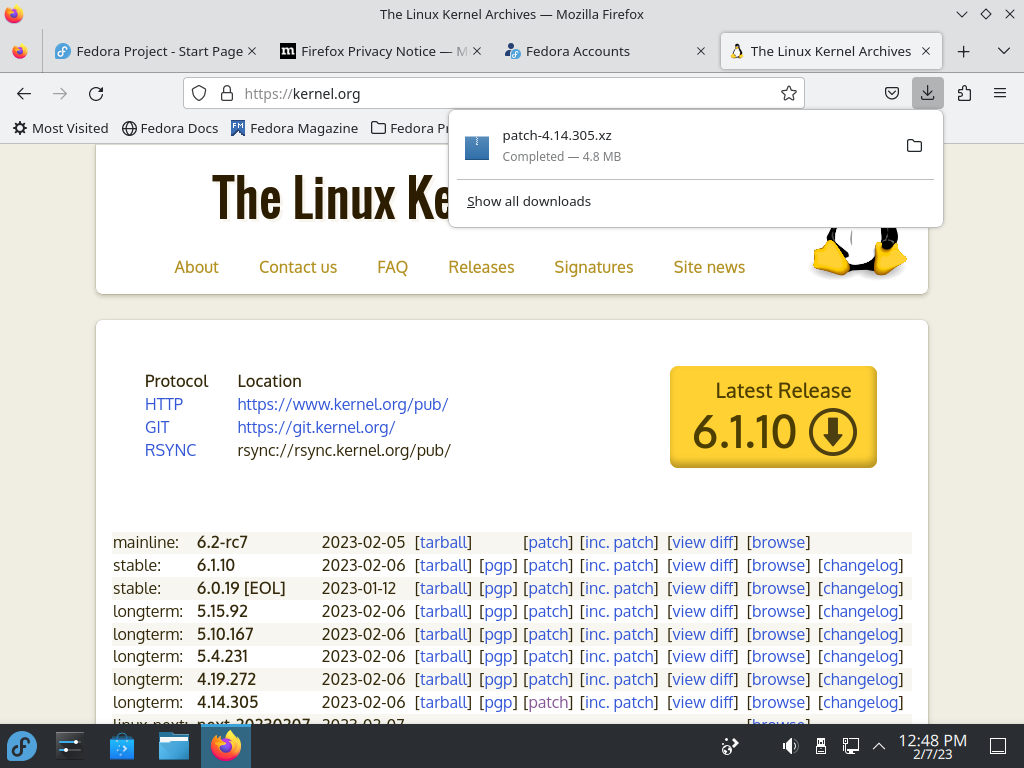This screenshot has height=768, width=1024.
Task: Open the clock and calendar widget
Action: click(933, 746)
